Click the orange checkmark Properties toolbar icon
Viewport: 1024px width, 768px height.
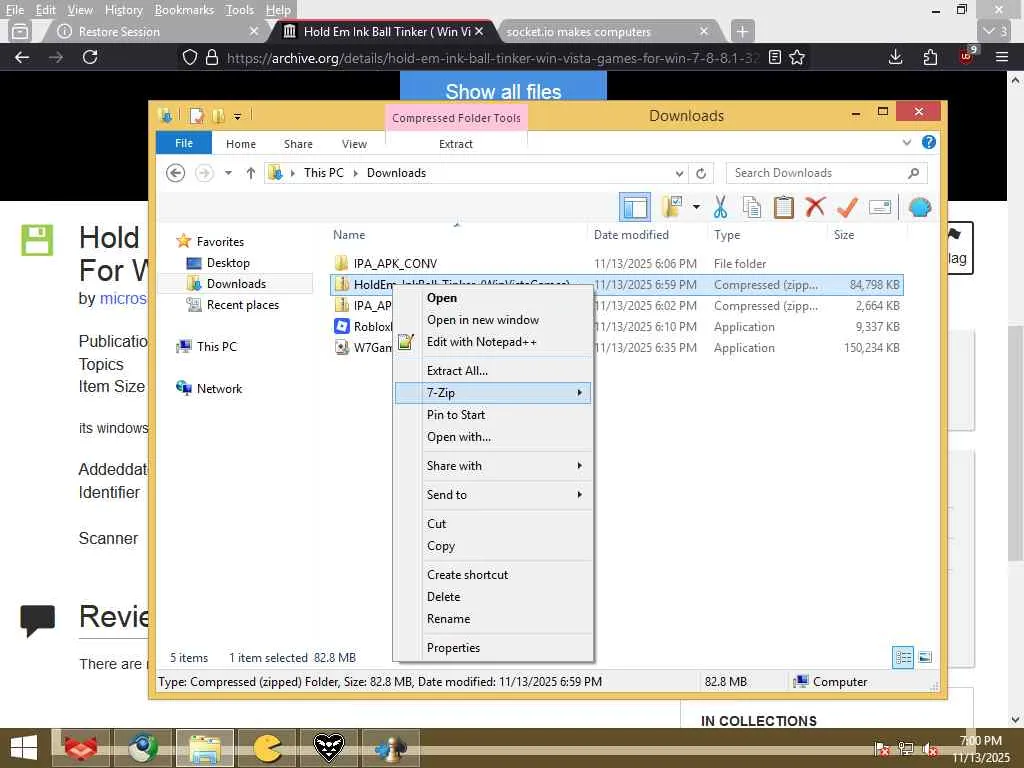coord(847,208)
